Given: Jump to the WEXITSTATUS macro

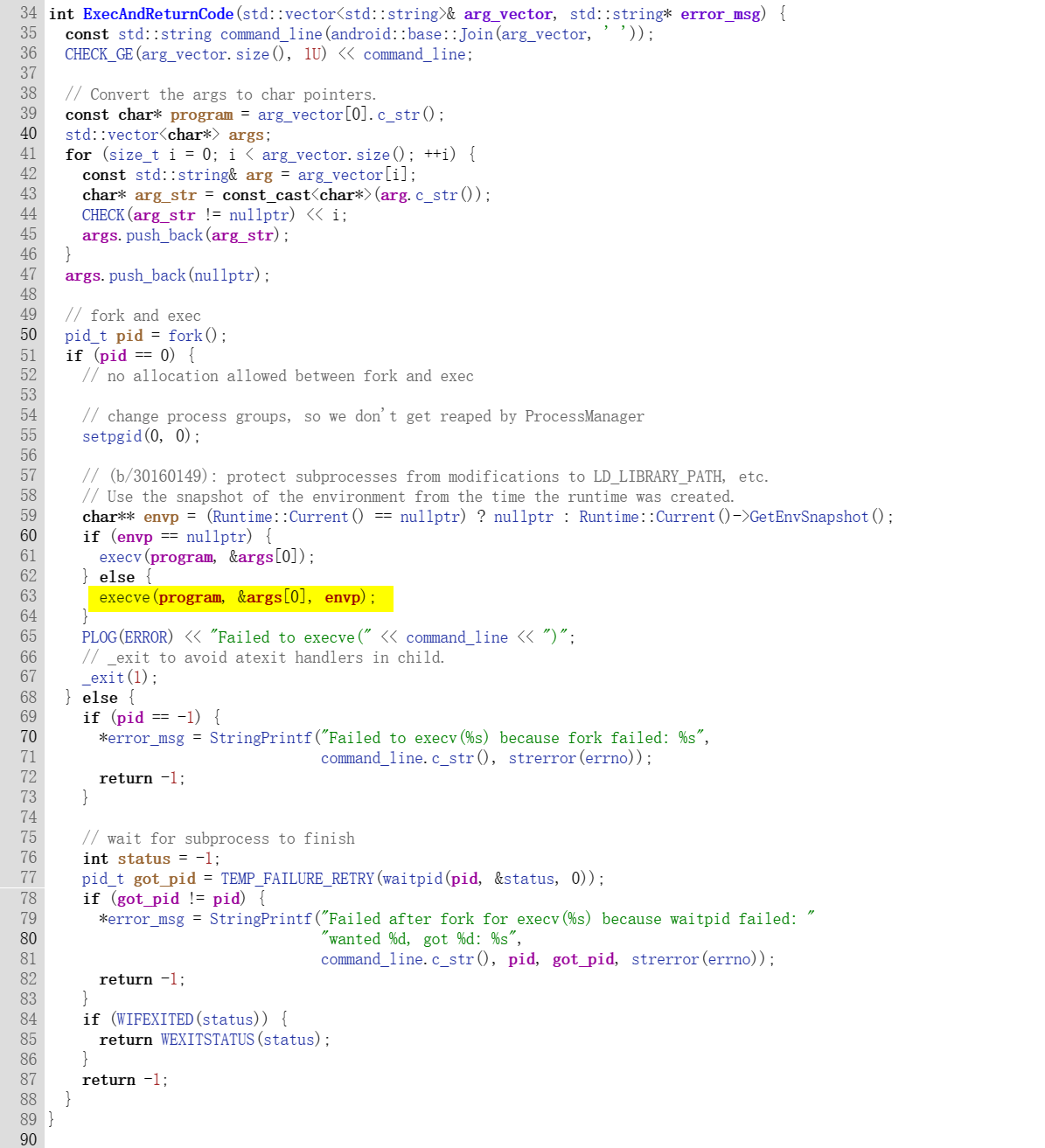Looking at the screenshot, I should [207, 1040].
